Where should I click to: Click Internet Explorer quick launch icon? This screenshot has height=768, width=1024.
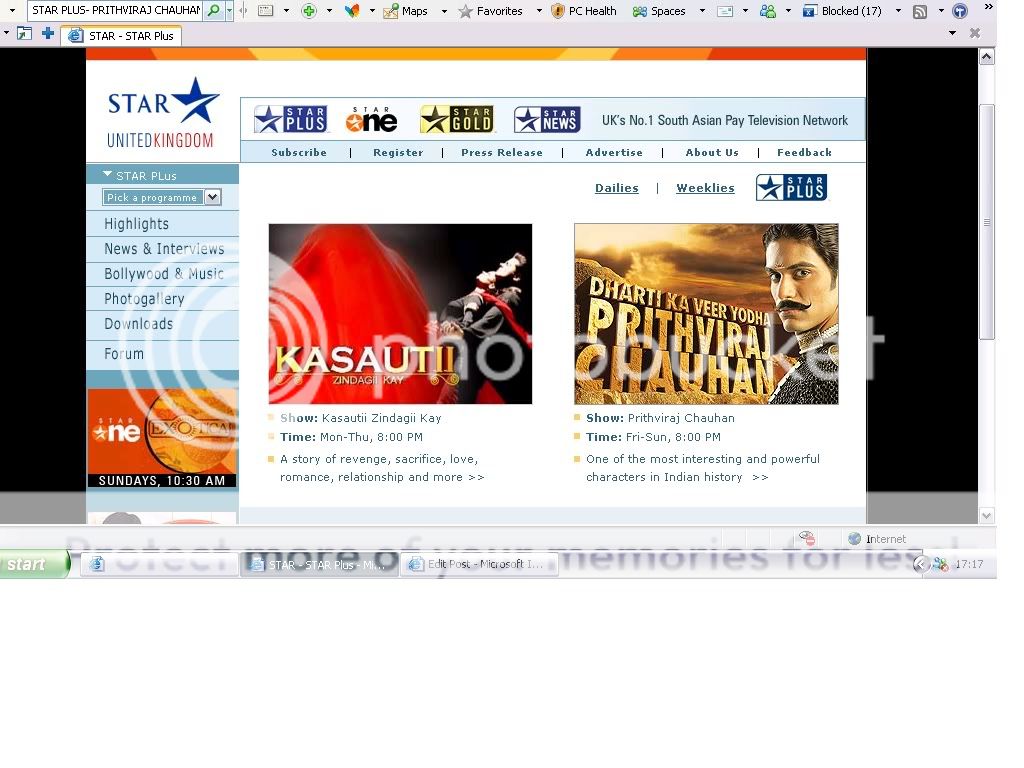click(97, 564)
